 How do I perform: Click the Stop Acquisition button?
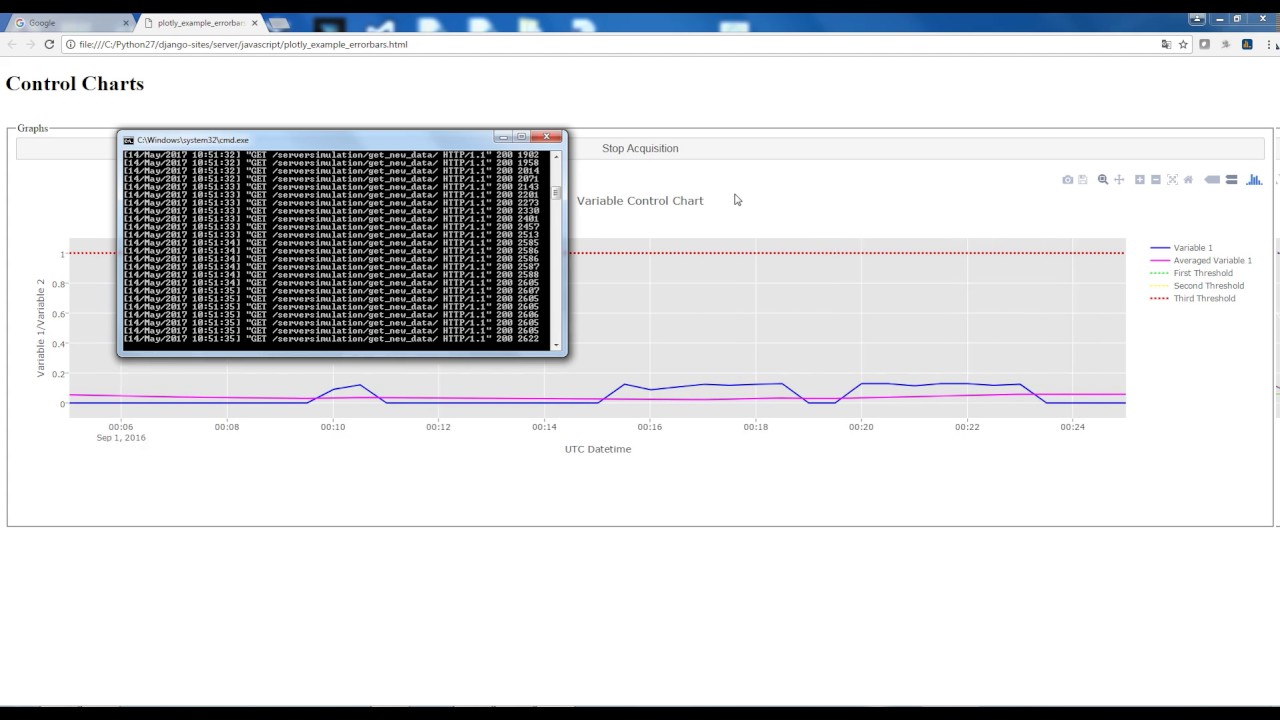click(x=640, y=148)
